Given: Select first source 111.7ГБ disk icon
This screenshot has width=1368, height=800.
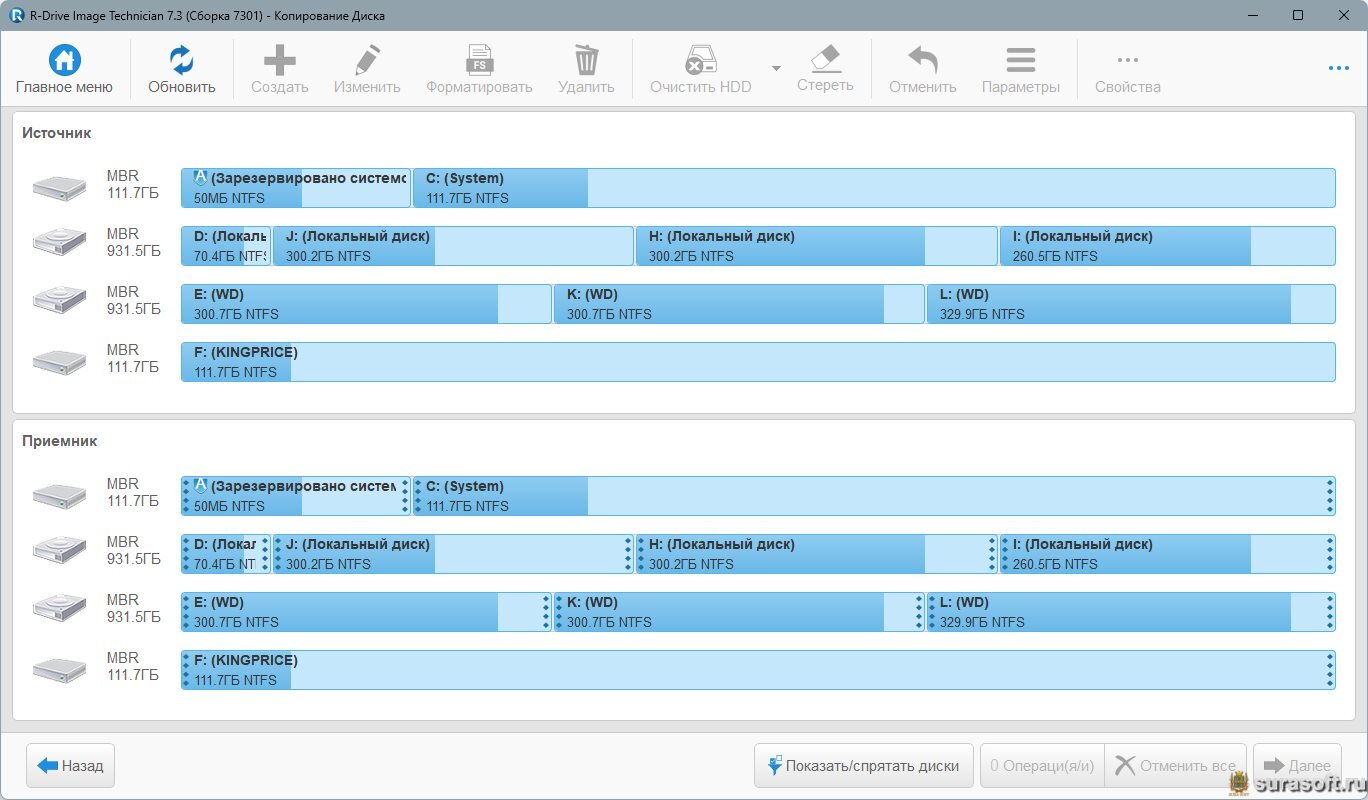Looking at the screenshot, I should 59,188.
